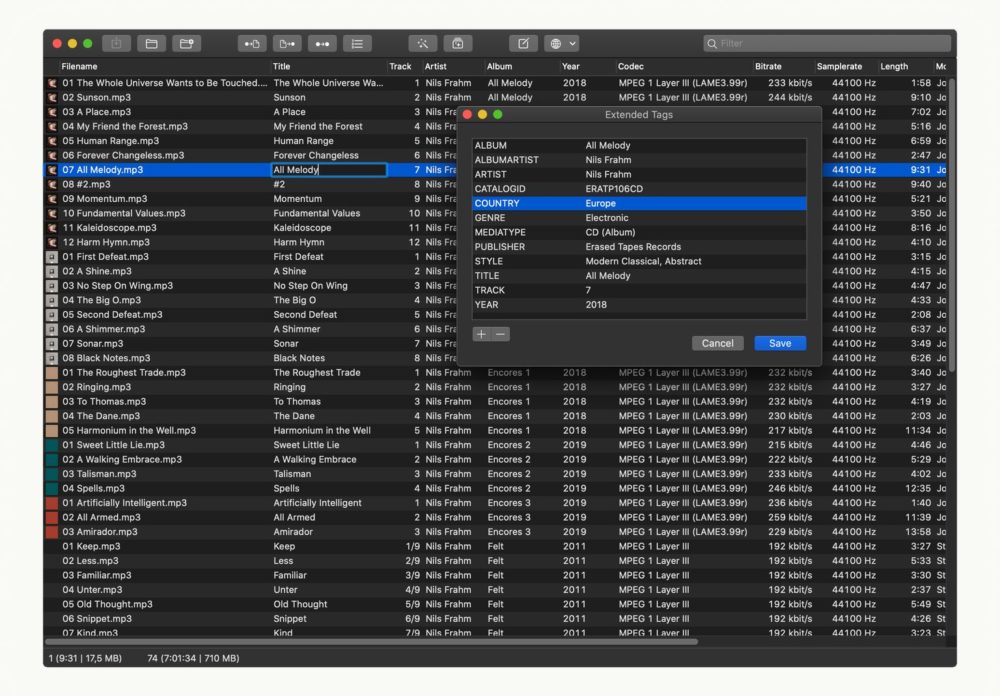Click the All Melody title edit field
Image resolution: width=1000 pixels, height=696 pixels.
pos(329,170)
